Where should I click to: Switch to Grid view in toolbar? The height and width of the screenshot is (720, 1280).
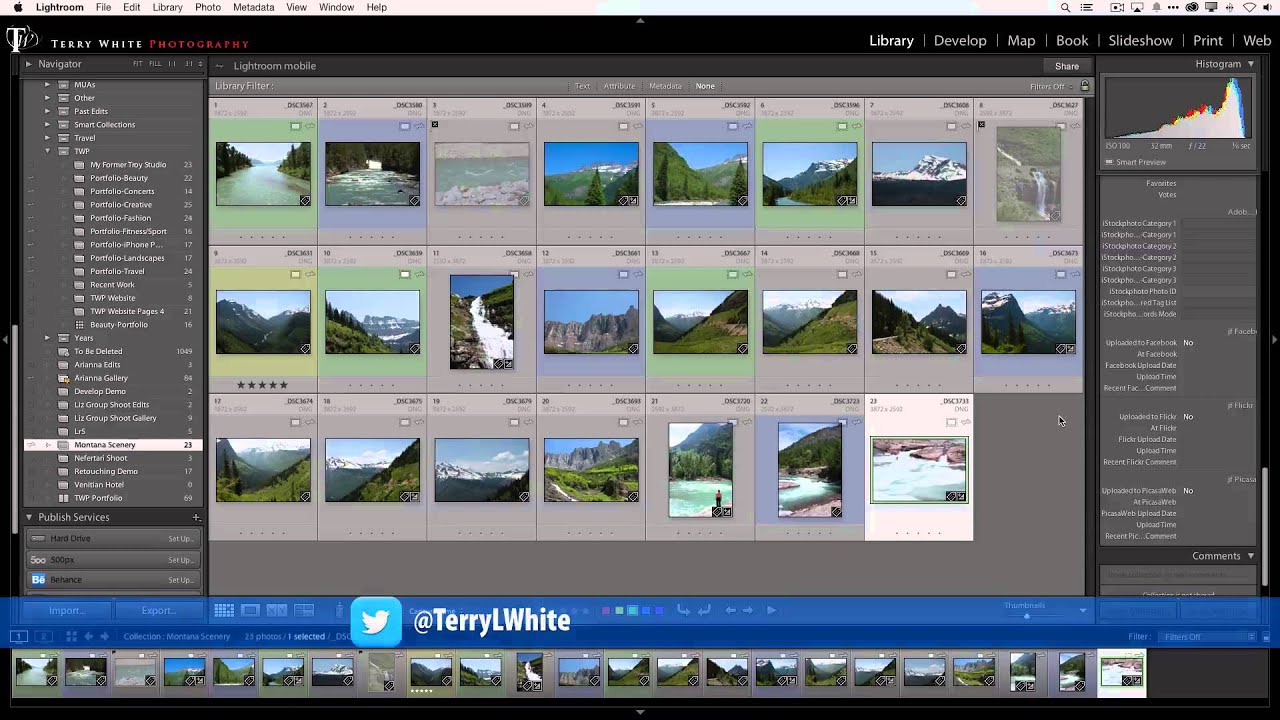pyautogui.click(x=224, y=610)
